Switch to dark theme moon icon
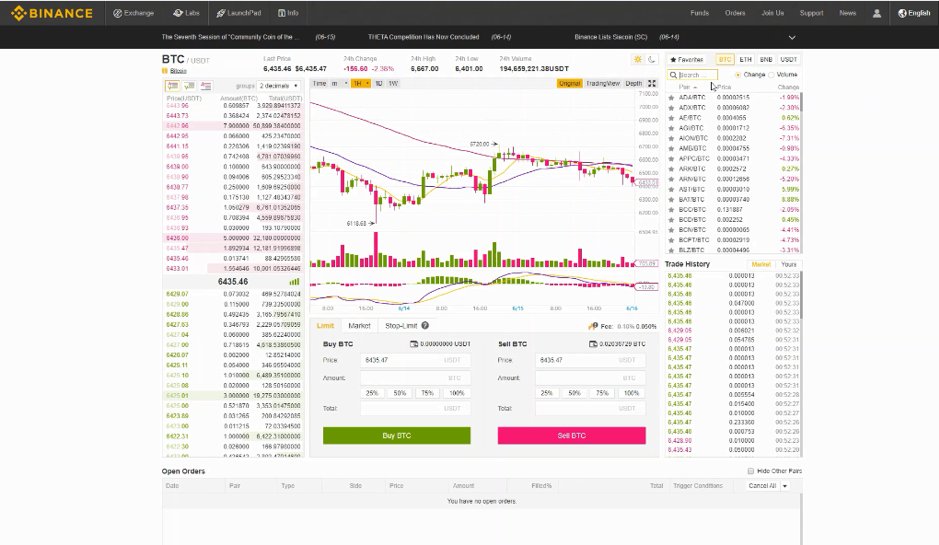Screen dimensions: 939x545 pos(652,59)
